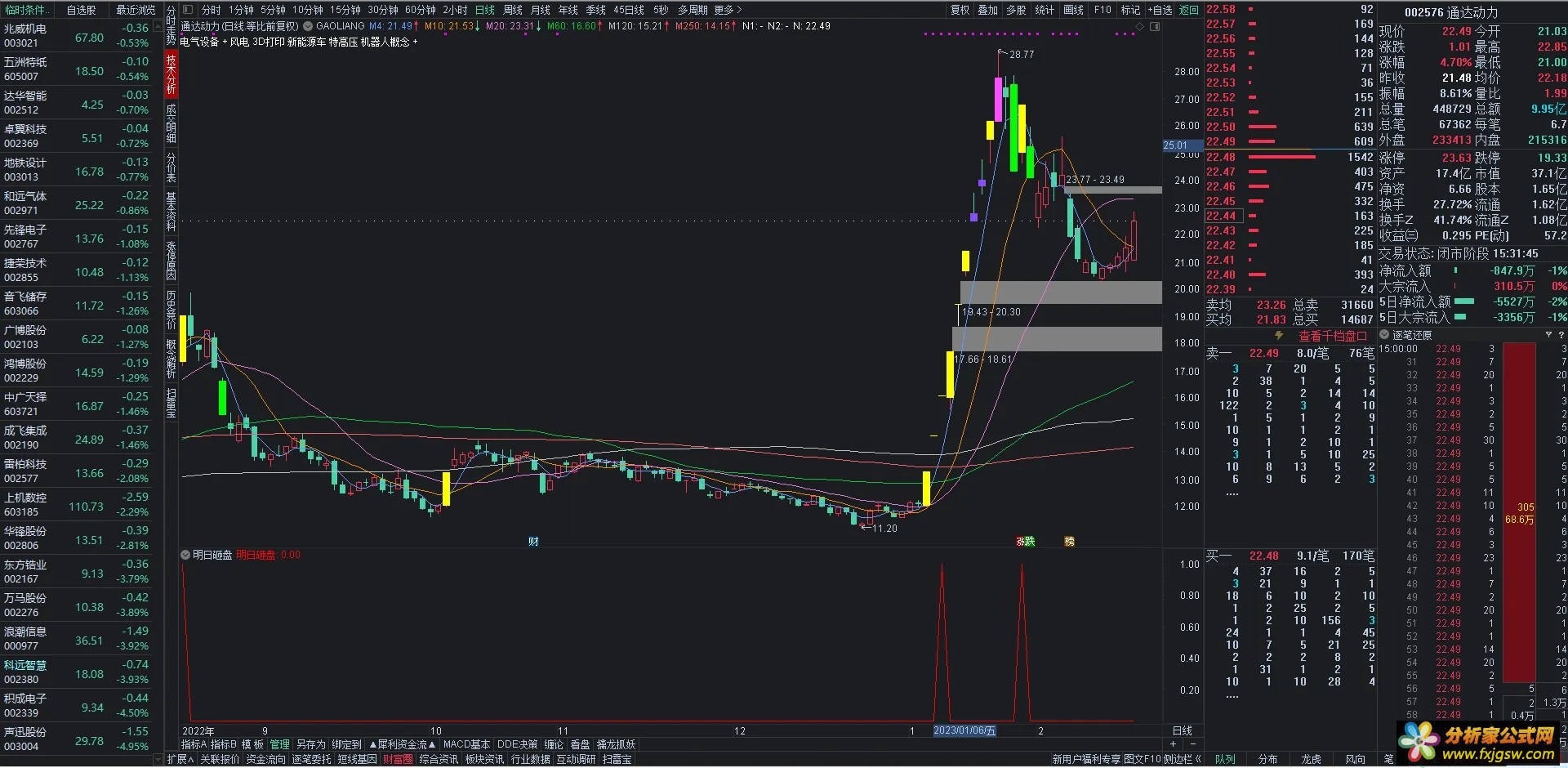Image resolution: width=1568 pixels, height=768 pixels.
Task: Click the question mark help icon
Action: click(x=1561, y=335)
